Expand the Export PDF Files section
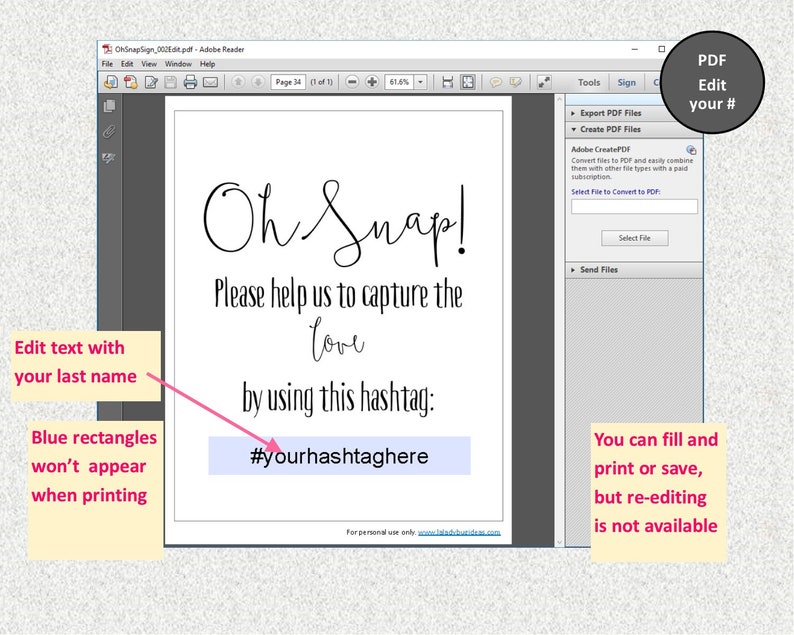Viewport: 794px width, 635px height. tap(616, 113)
